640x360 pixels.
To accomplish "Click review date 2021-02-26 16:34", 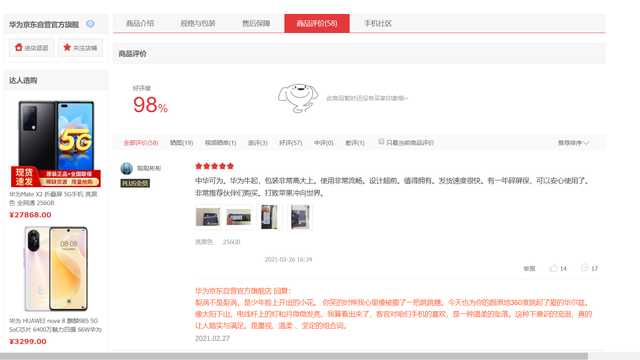I will click(x=288, y=260).
